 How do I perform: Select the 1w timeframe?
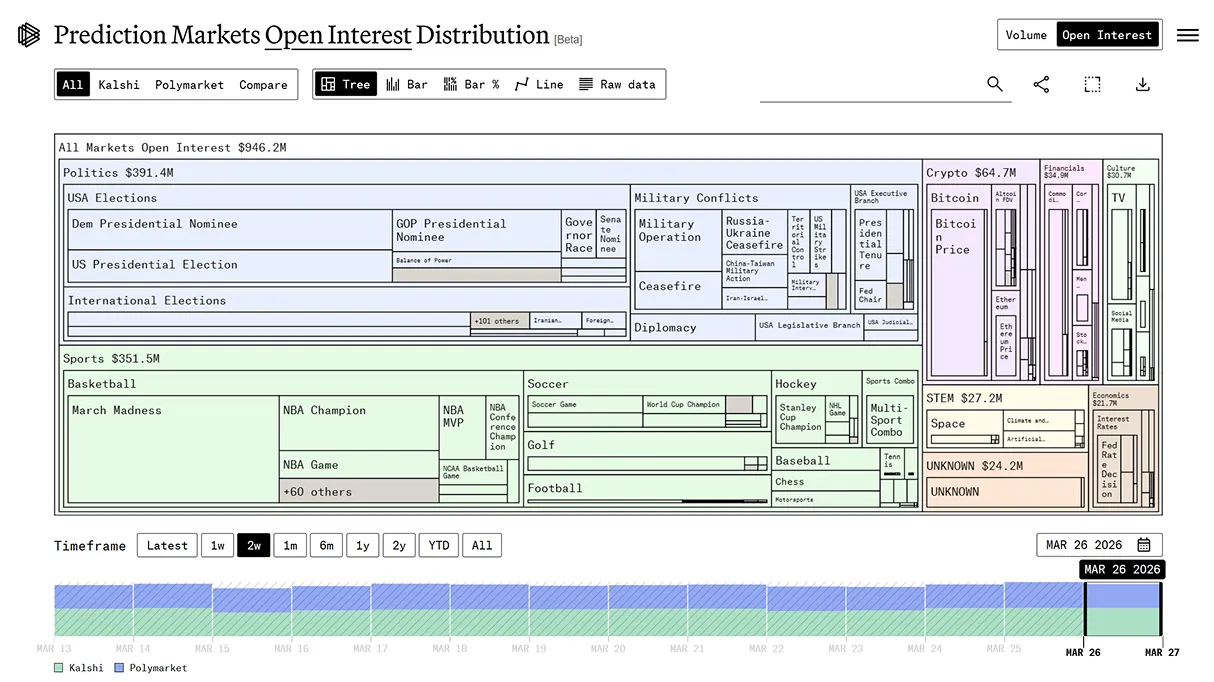217,545
